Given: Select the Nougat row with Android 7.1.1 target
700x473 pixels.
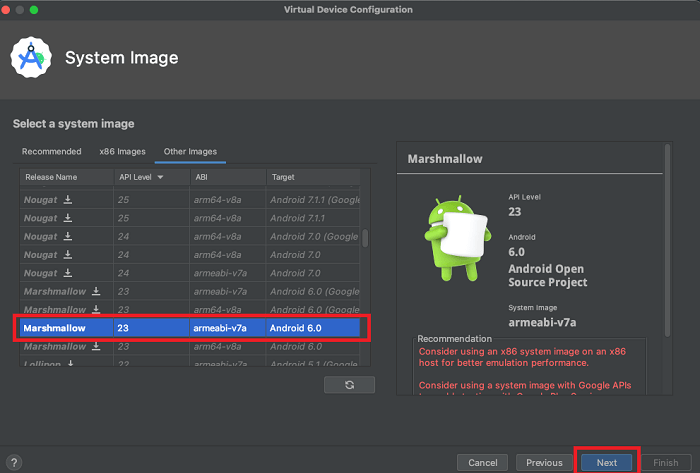Looking at the screenshot, I should (190, 218).
